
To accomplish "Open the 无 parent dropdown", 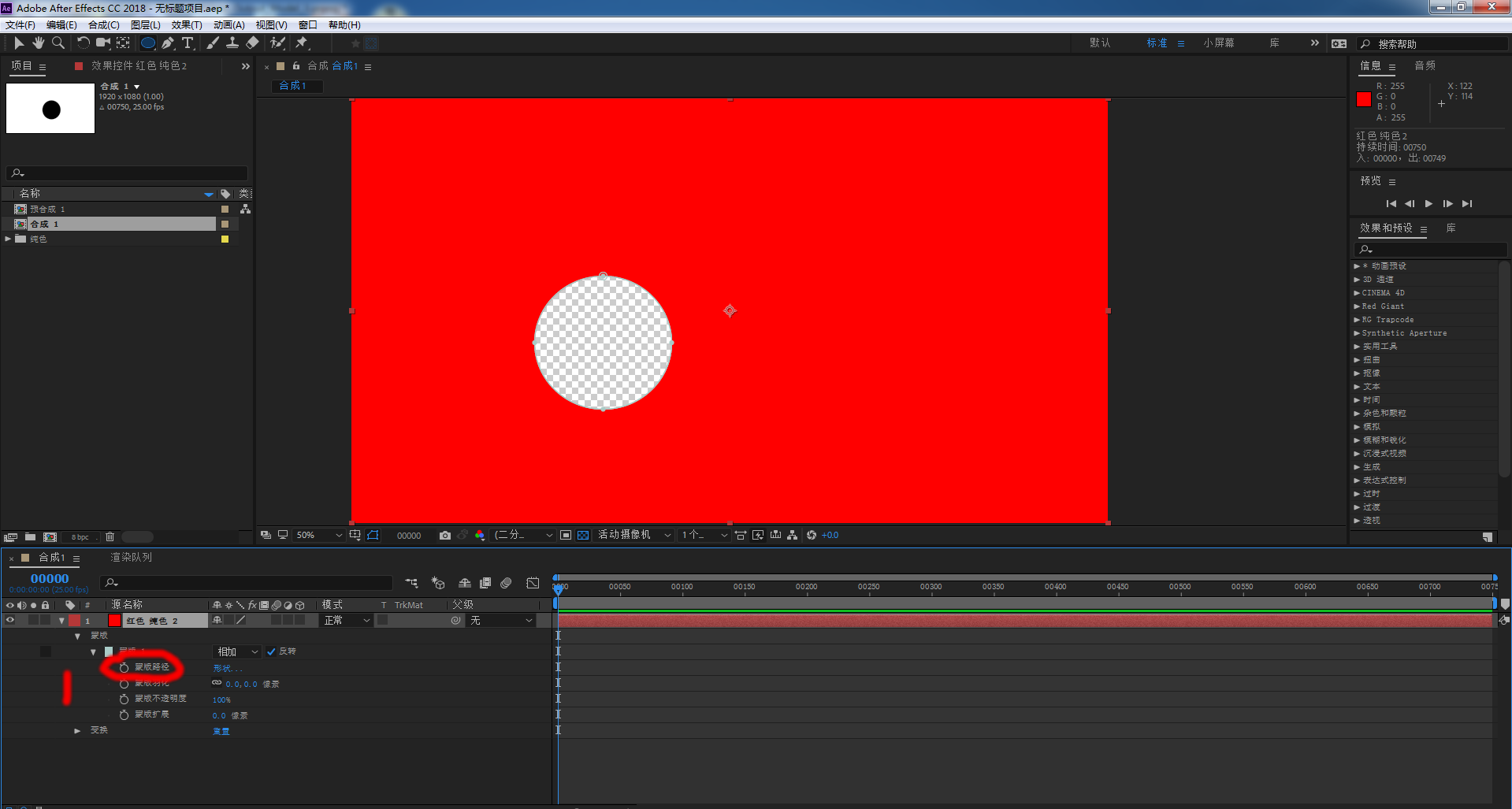I will pos(501,621).
